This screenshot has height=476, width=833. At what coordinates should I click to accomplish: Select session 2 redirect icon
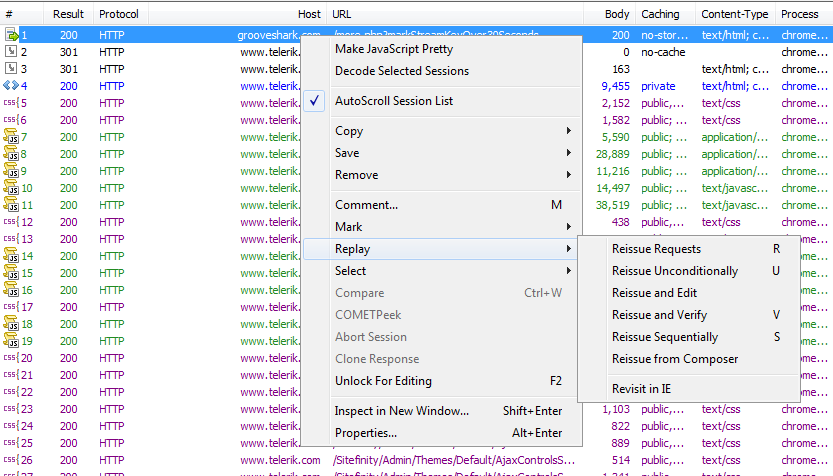(11, 52)
